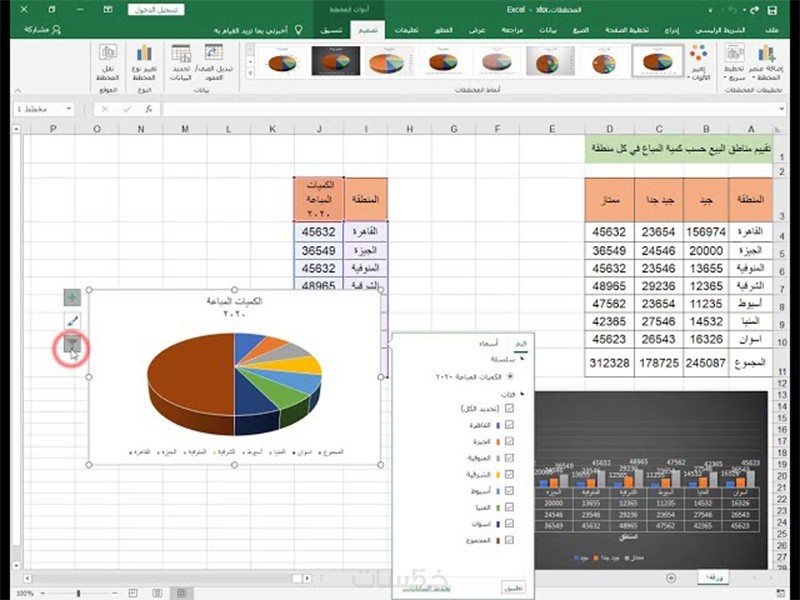
Task: Uncheck the المنوفية category checkbox
Action: (509, 458)
